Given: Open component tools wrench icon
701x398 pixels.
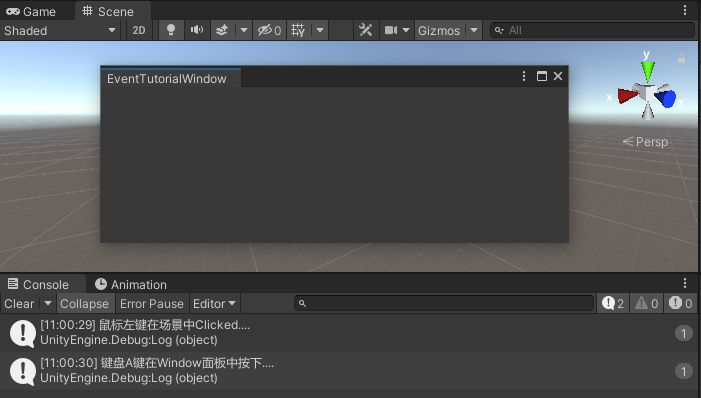Looking at the screenshot, I should pos(365,30).
